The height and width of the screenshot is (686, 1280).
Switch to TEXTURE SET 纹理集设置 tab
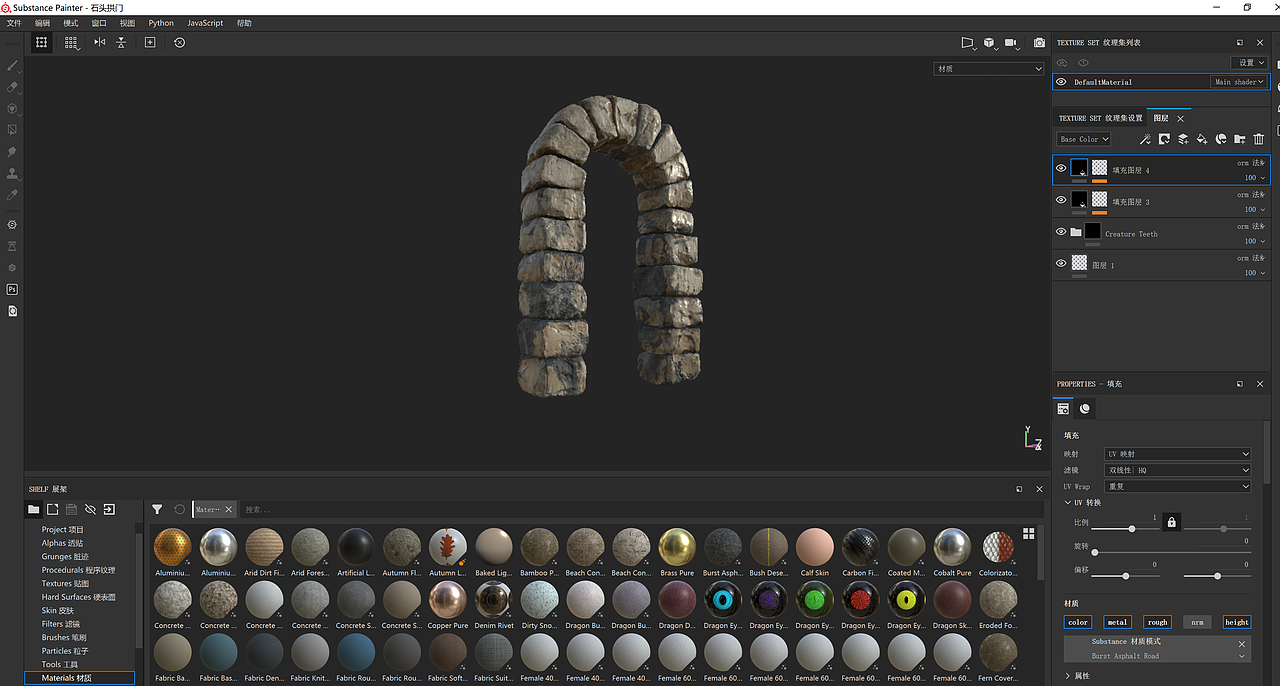1100,118
